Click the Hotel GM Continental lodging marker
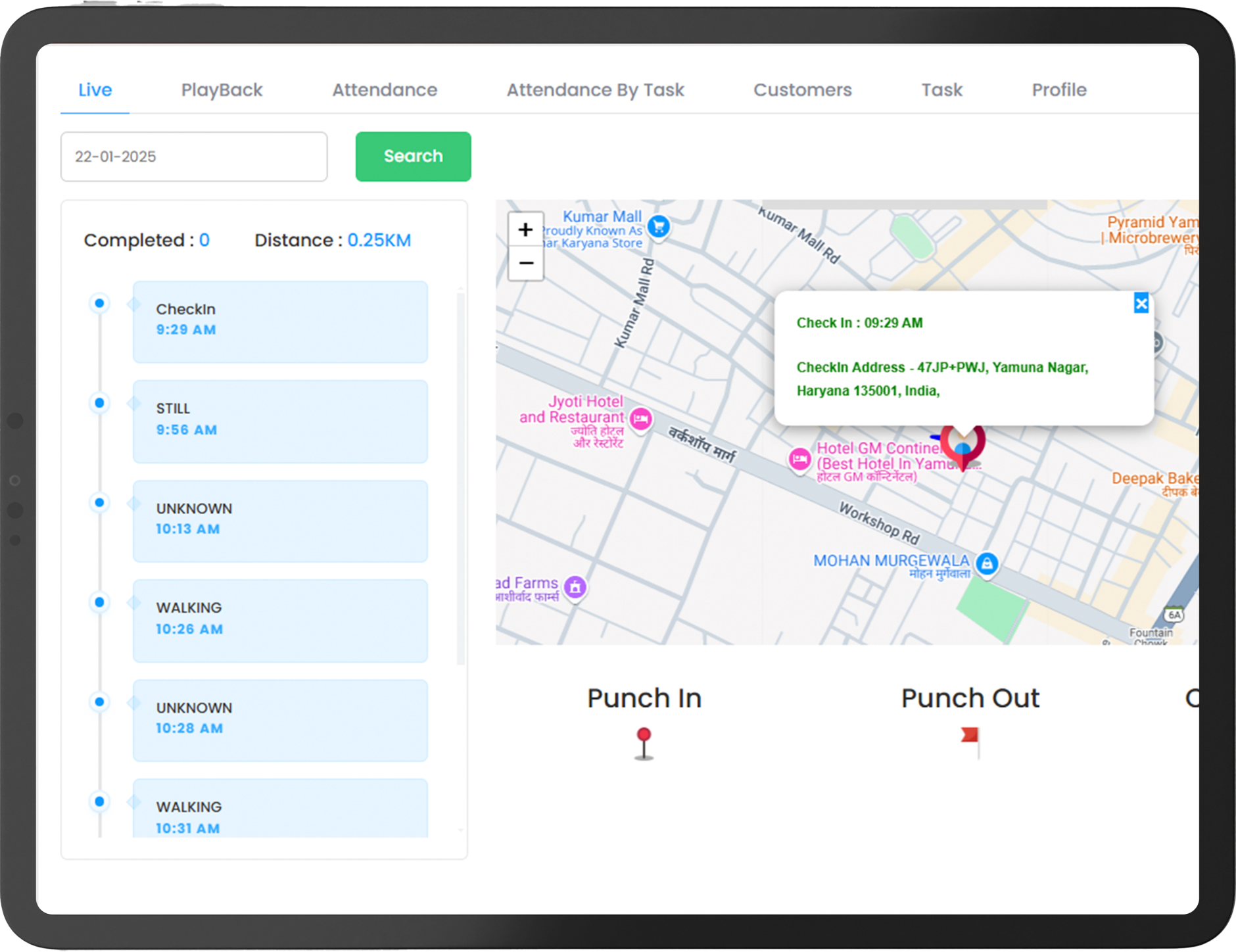The width and height of the screenshot is (1236, 952). (799, 459)
